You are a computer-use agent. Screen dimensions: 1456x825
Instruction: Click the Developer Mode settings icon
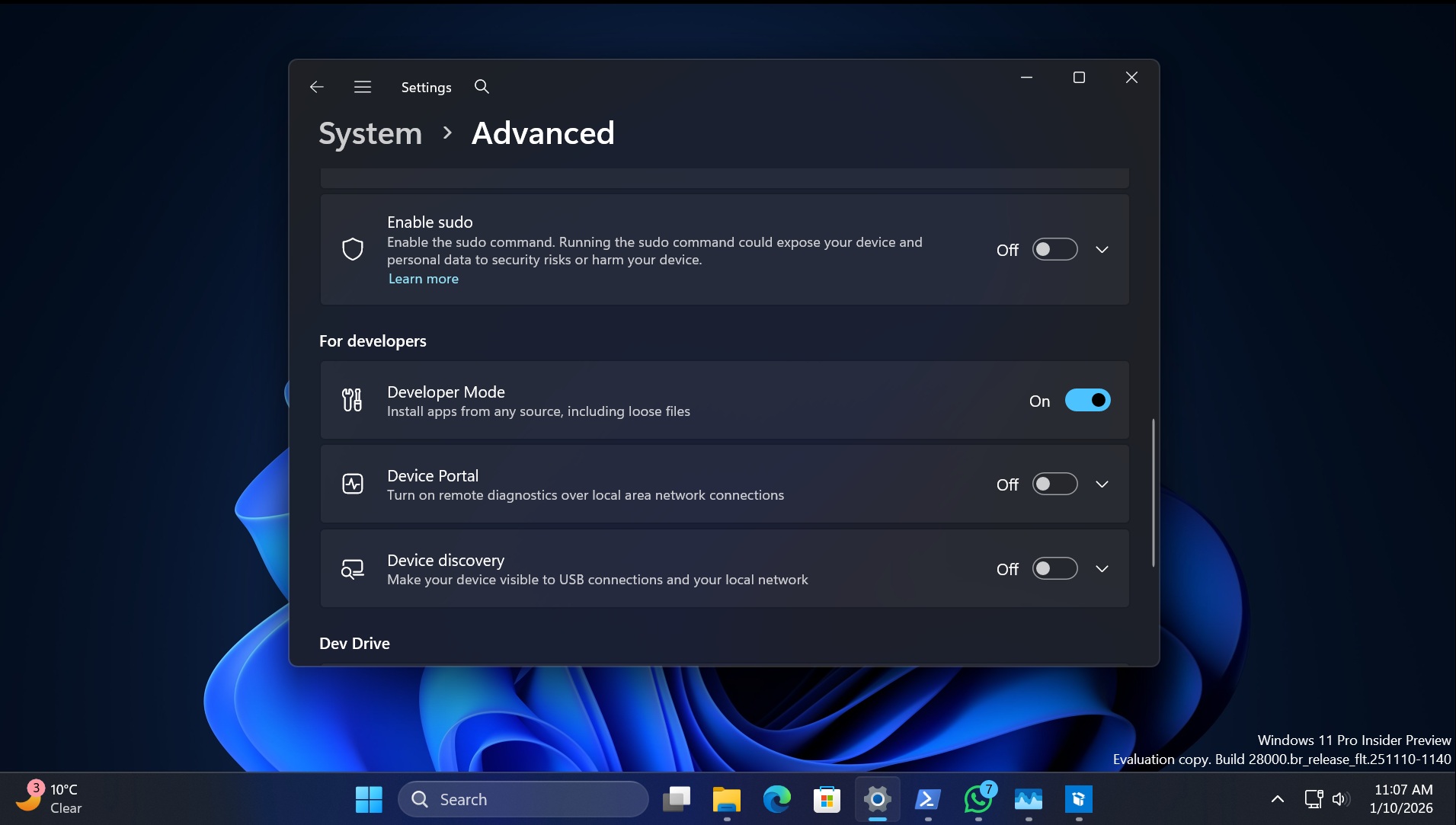tap(351, 400)
